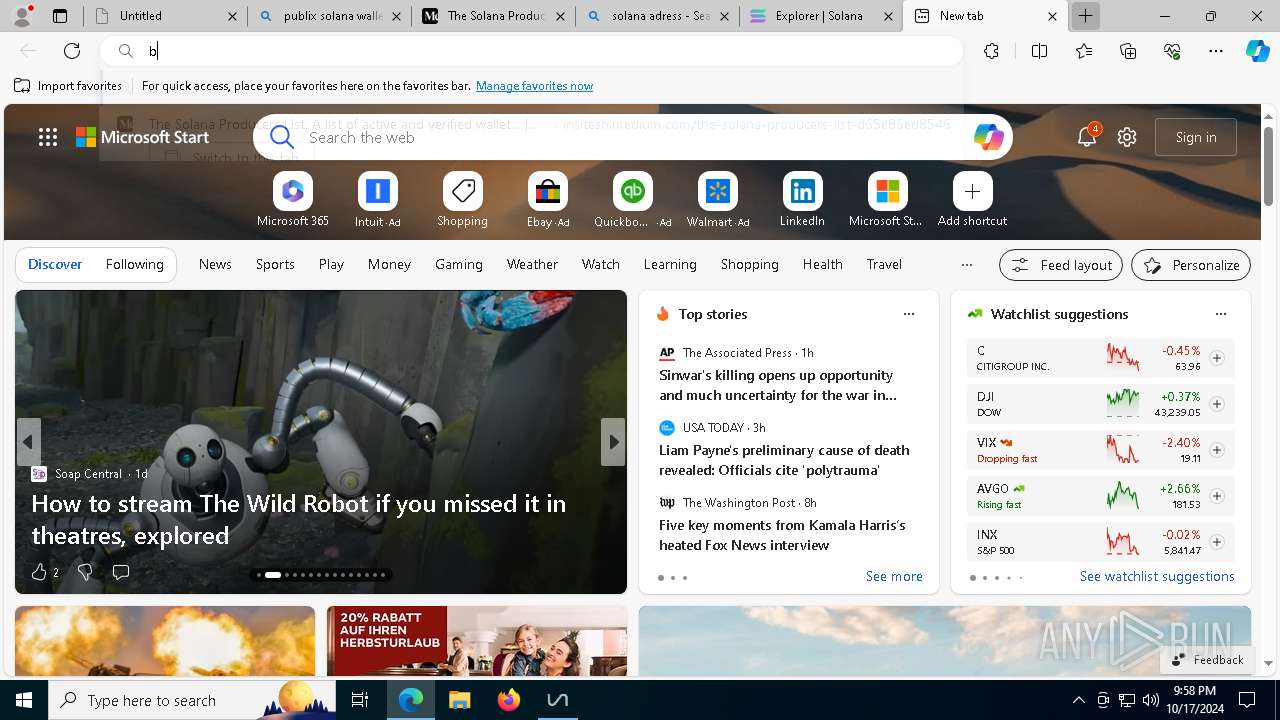The image size is (1280, 720).
Task: Open the Collections icon in toolbar
Action: point(1128,51)
